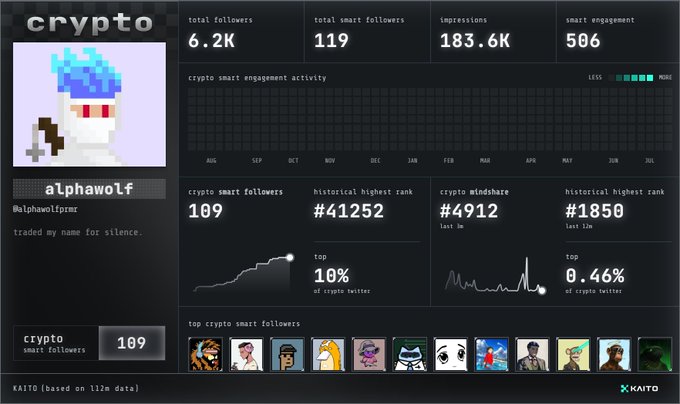Click the crypto smart followers 109 badge
Image resolution: width=680 pixels, height=404 pixels.
pyautogui.click(x=89, y=343)
